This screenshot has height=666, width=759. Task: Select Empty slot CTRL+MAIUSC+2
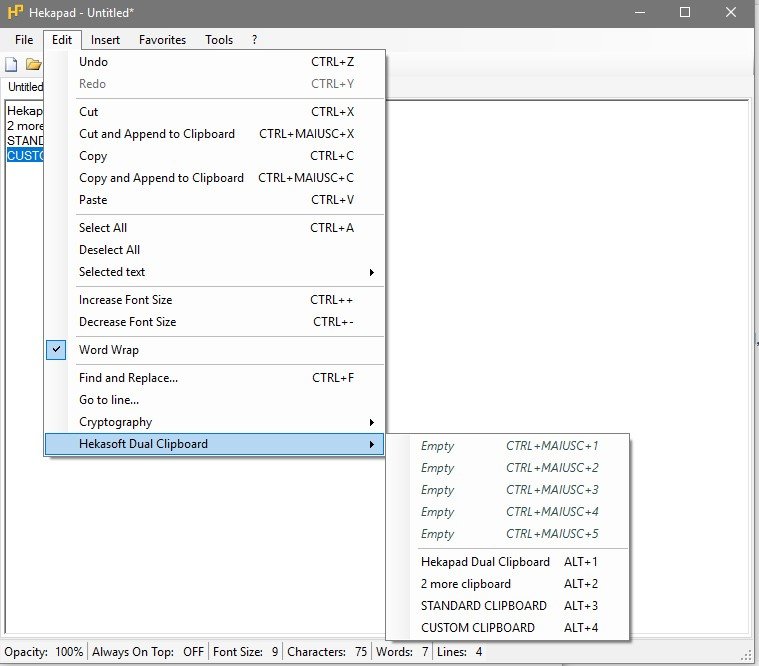tap(508, 468)
